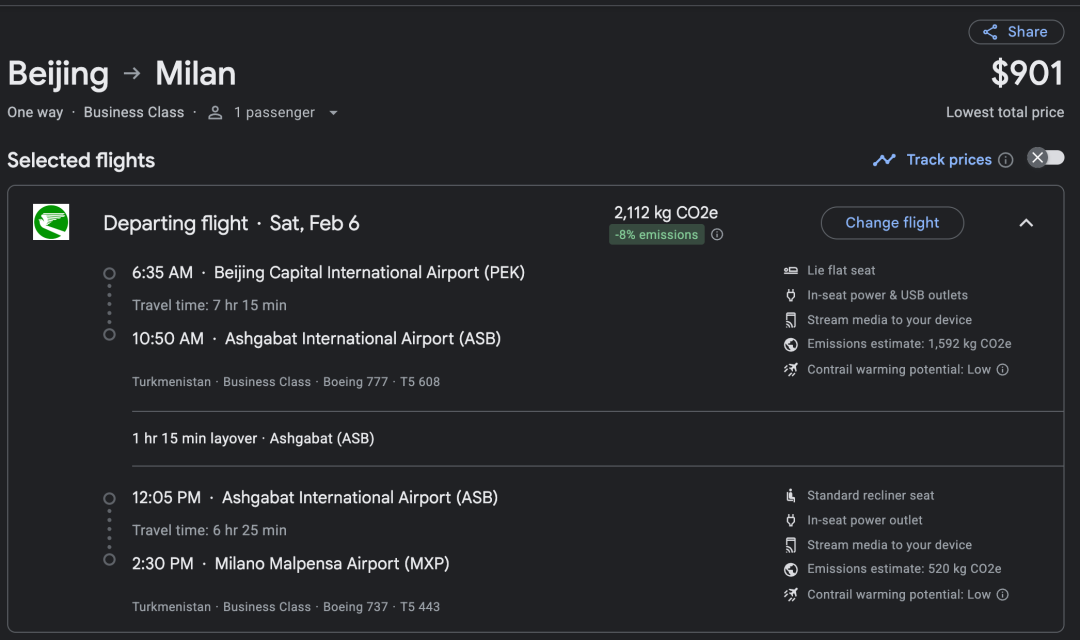Click the Standard recliner seat icon

(x=791, y=495)
